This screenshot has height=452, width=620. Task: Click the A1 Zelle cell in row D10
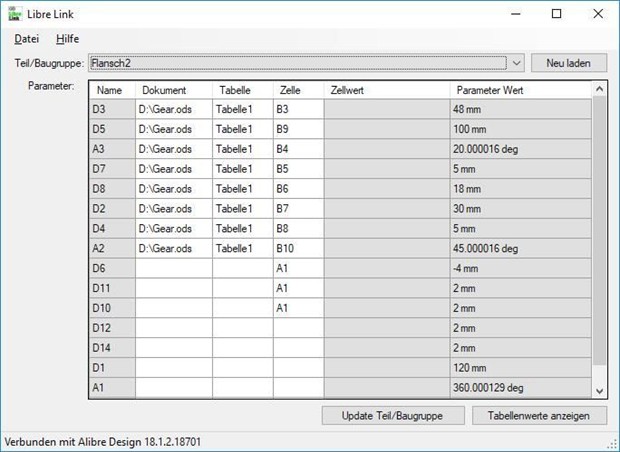click(x=299, y=308)
